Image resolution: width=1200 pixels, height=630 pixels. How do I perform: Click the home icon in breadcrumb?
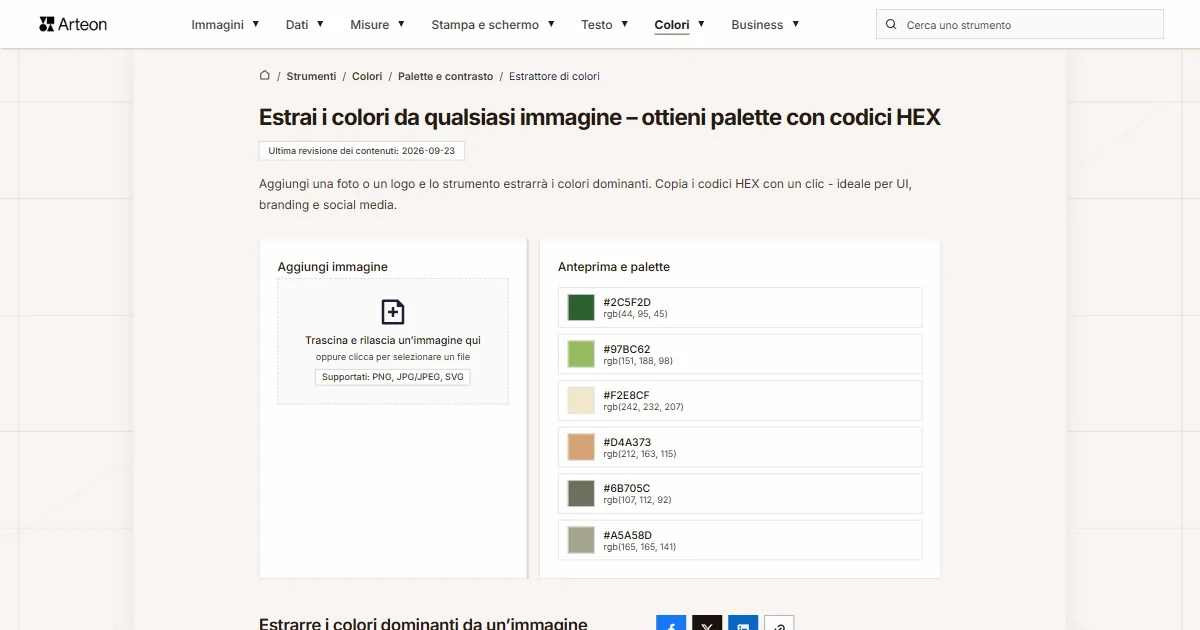[x=265, y=75]
